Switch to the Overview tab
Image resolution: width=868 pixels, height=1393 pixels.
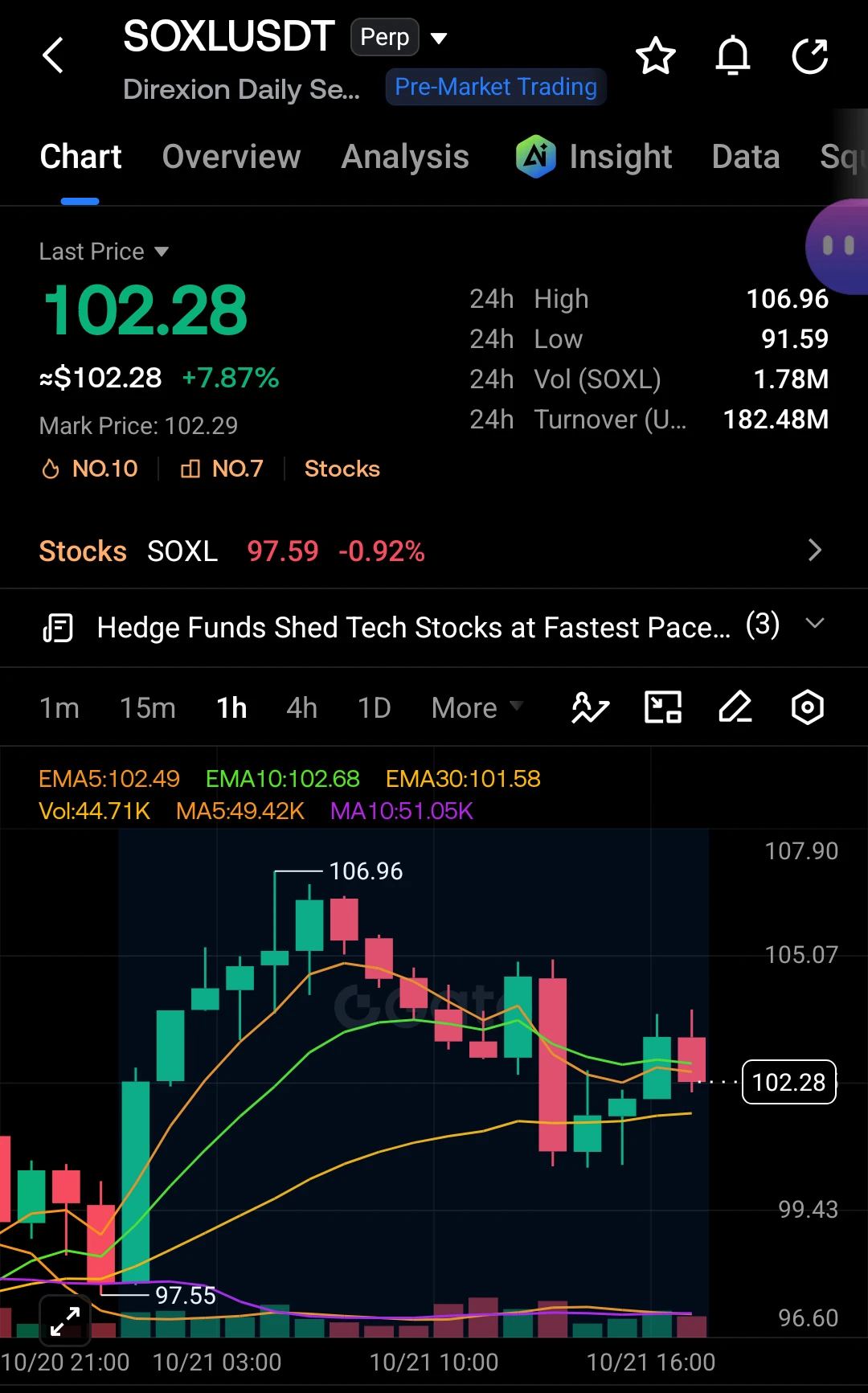tap(231, 157)
